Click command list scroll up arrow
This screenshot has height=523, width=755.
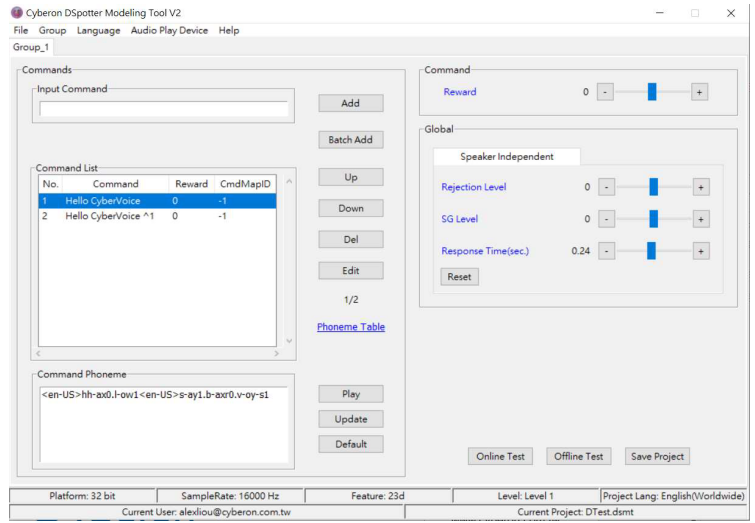289,182
